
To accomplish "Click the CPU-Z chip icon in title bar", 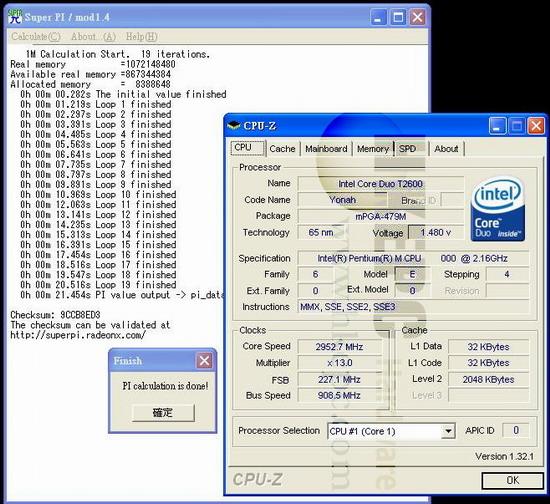I will [234, 125].
